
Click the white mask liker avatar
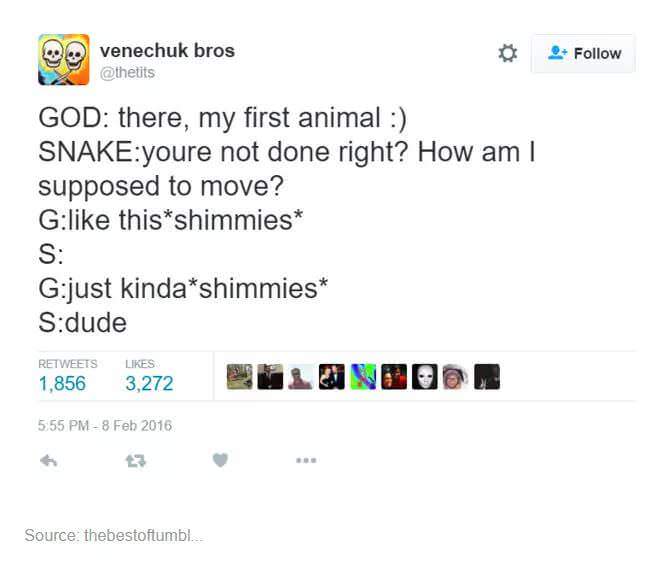[x=424, y=377]
